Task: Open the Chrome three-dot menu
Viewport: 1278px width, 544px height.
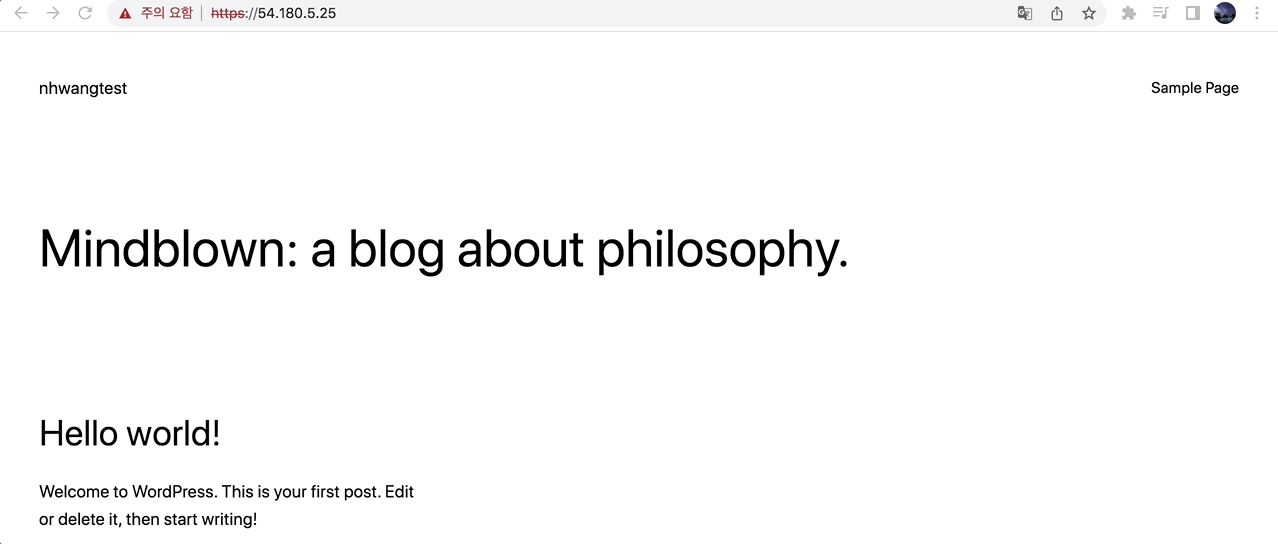Action: (1257, 13)
